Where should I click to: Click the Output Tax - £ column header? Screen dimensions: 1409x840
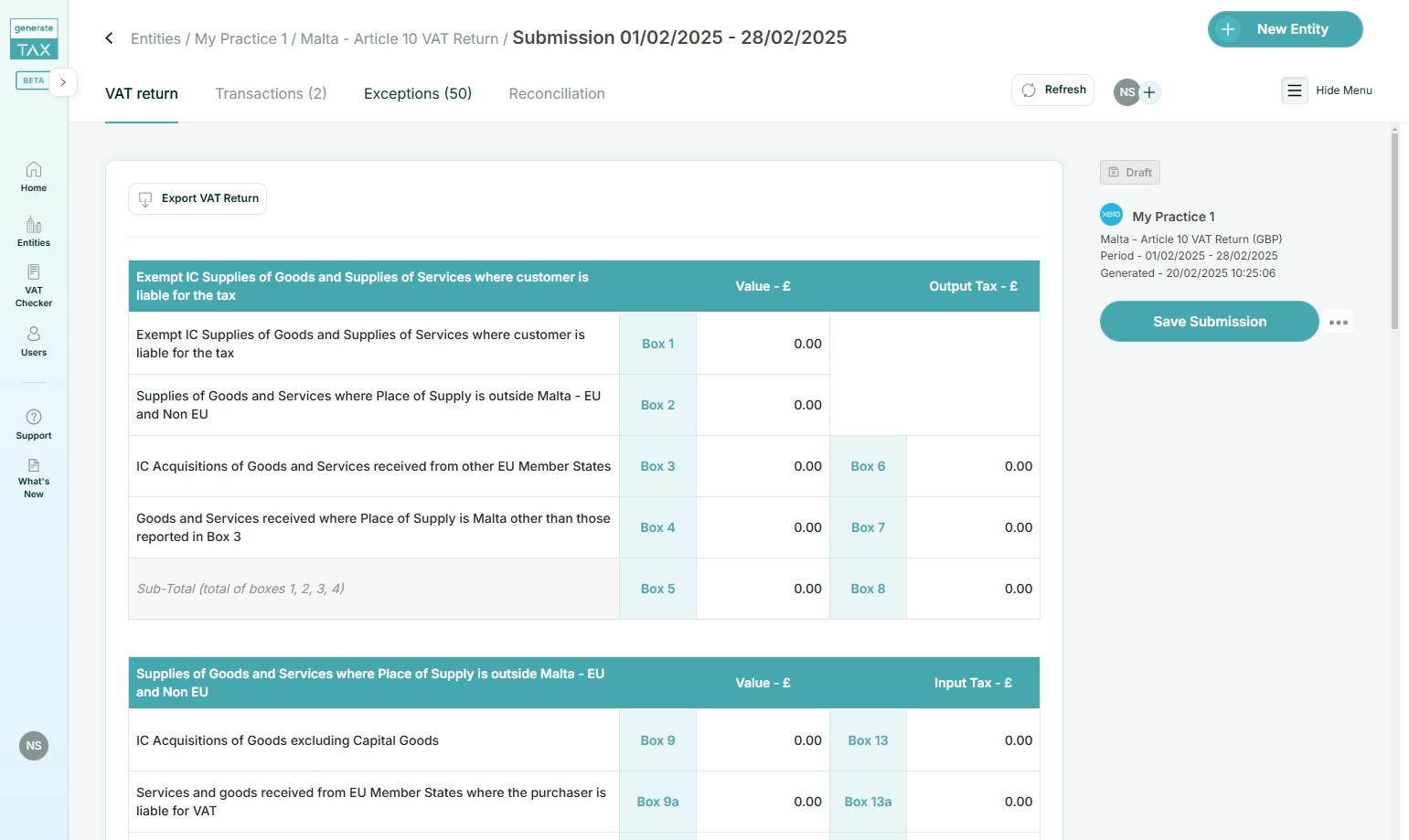tap(973, 286)
